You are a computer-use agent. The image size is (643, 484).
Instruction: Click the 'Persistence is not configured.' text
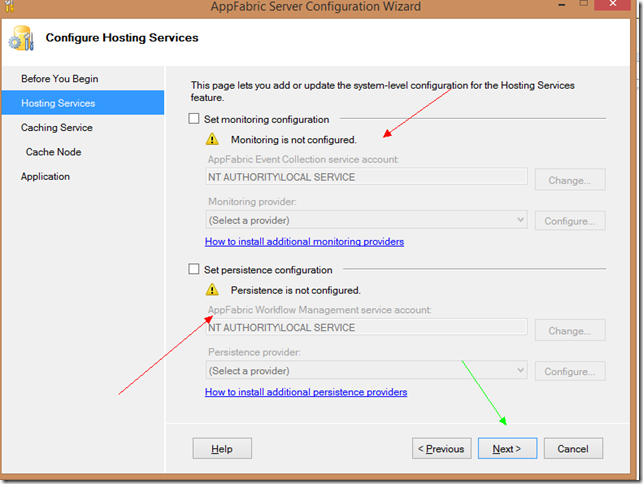click(x=296, y=290)
